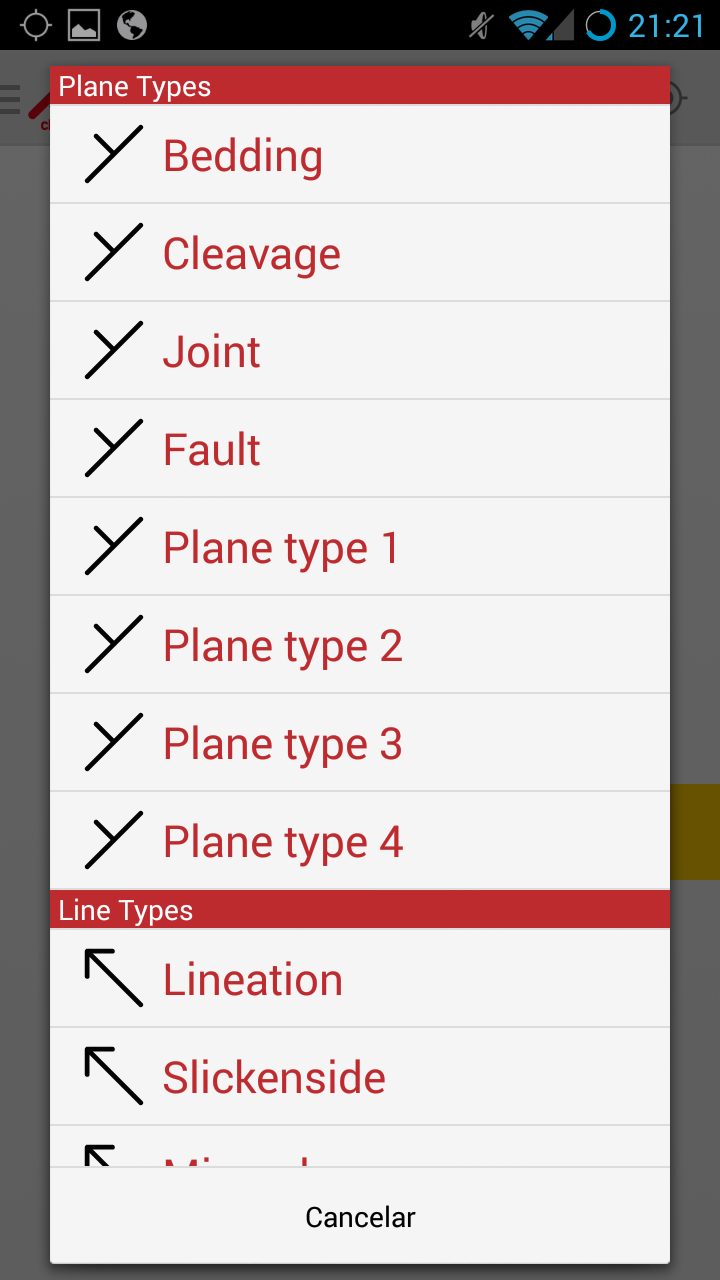
Task: Pick the Joint plane type
Action: (212, 352)
